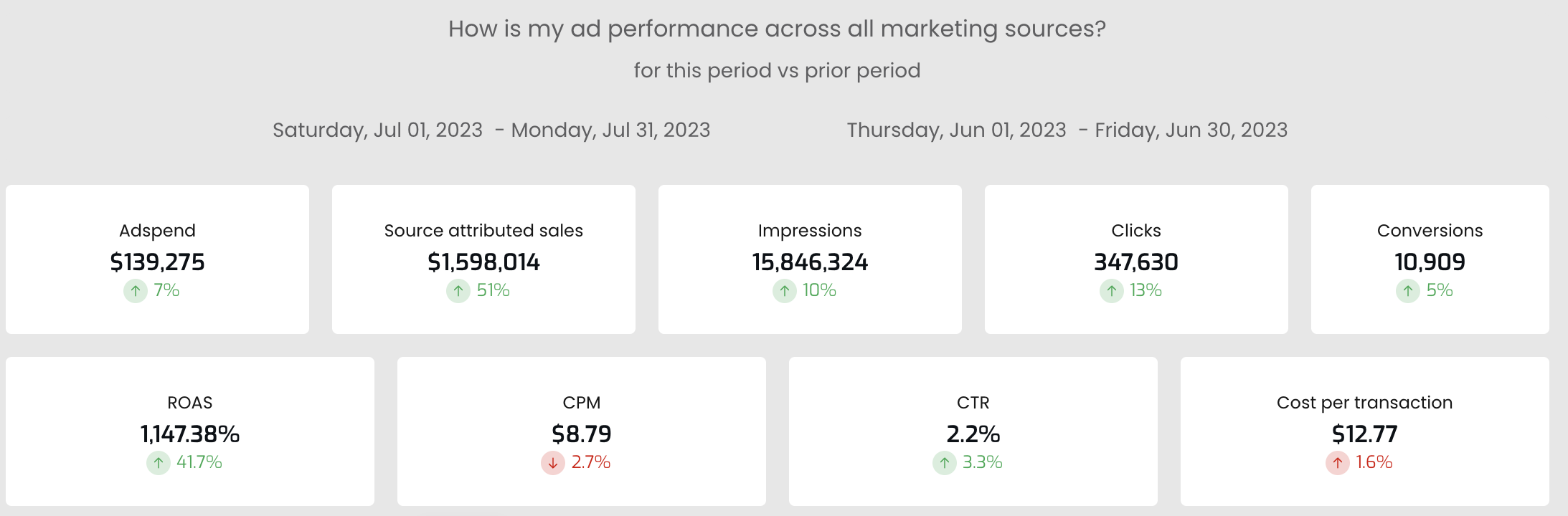Click the Clicks count 347,630
Screen dimensions: 1568x516
click(x=1136, y=262)
